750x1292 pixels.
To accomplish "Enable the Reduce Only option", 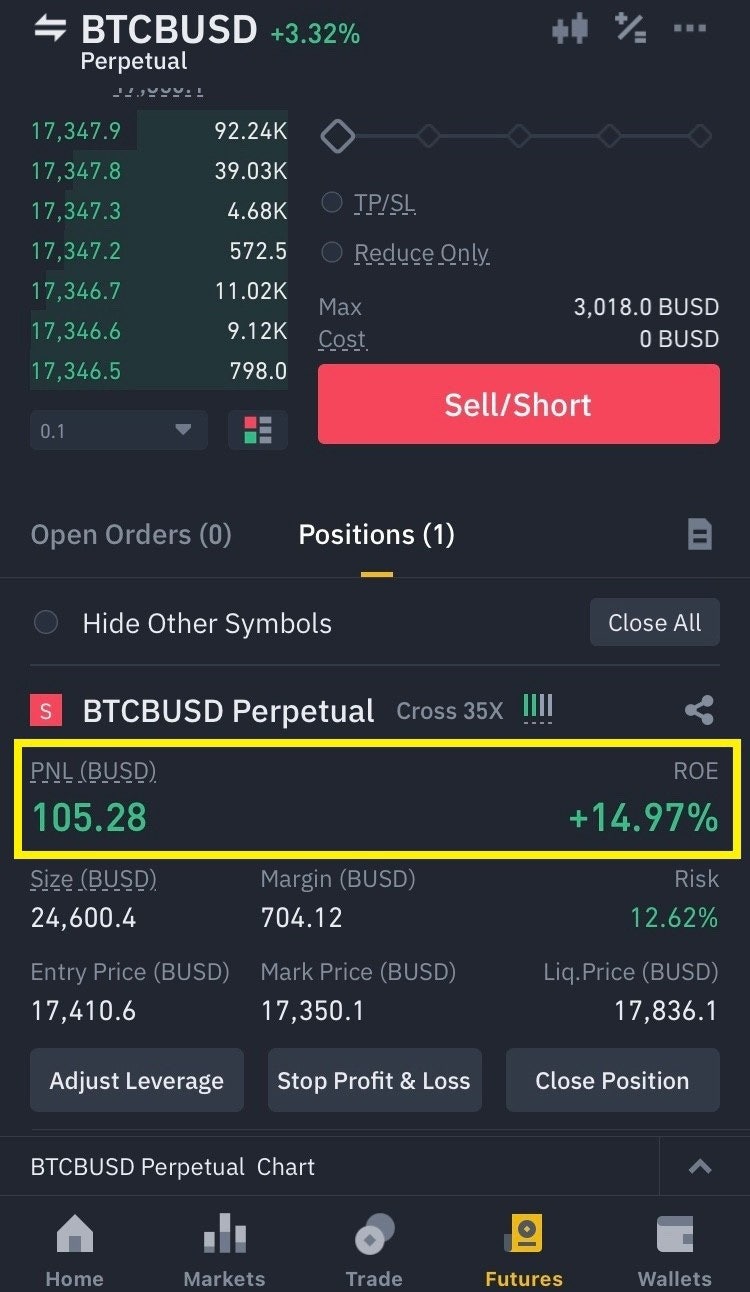I will tap(332, 253).
